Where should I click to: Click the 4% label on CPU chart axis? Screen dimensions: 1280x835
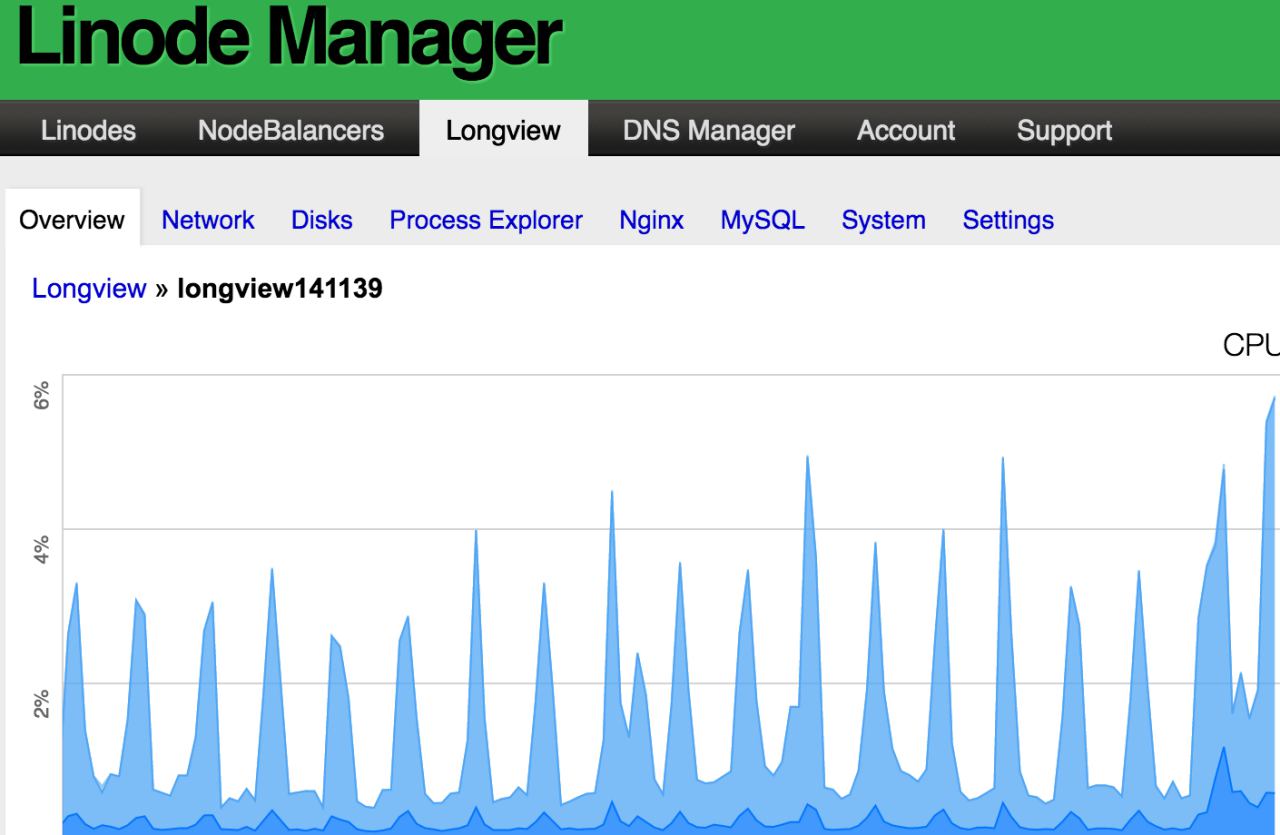coord(41,550)
